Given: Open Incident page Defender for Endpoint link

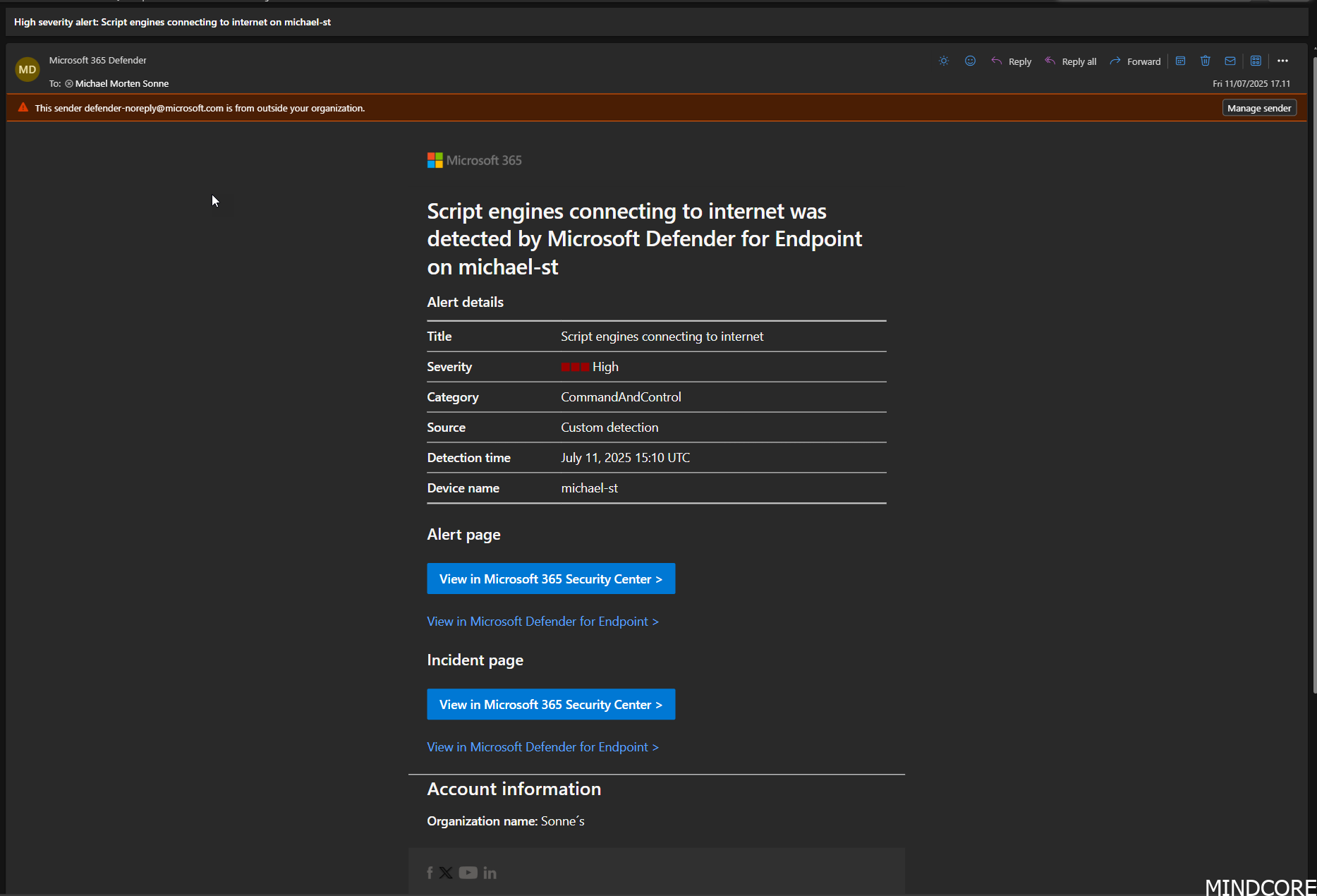Looking at the screenshot, I should click(x=542, y=747).
